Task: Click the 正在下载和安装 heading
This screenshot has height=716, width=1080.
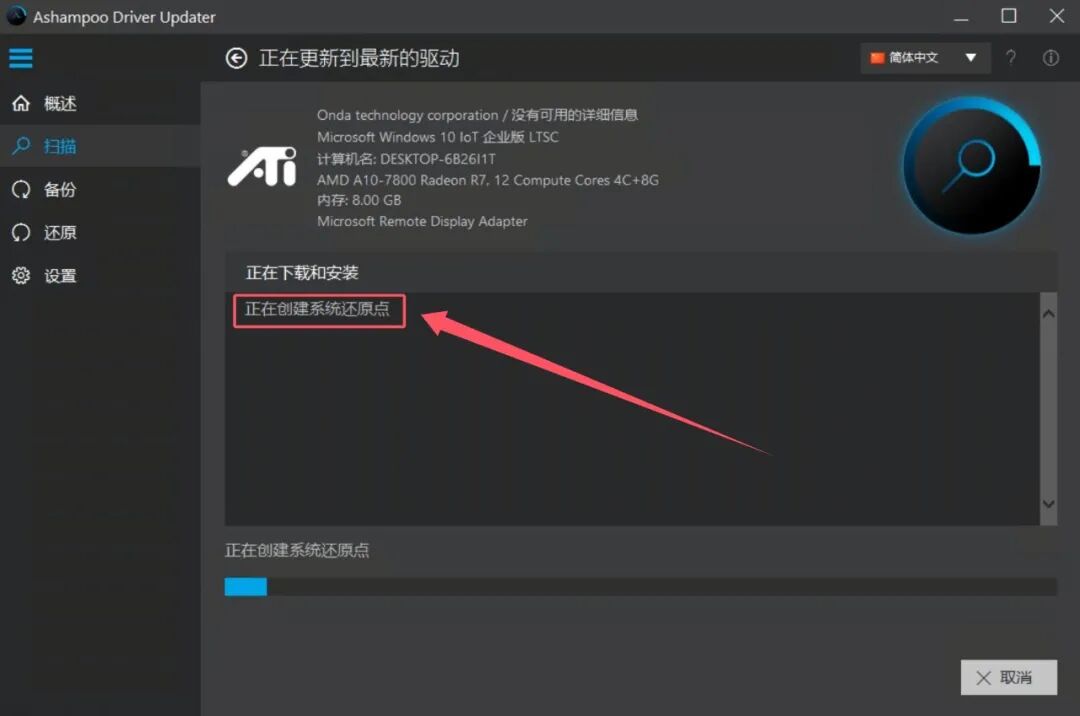Action: (x=302, y=273)
